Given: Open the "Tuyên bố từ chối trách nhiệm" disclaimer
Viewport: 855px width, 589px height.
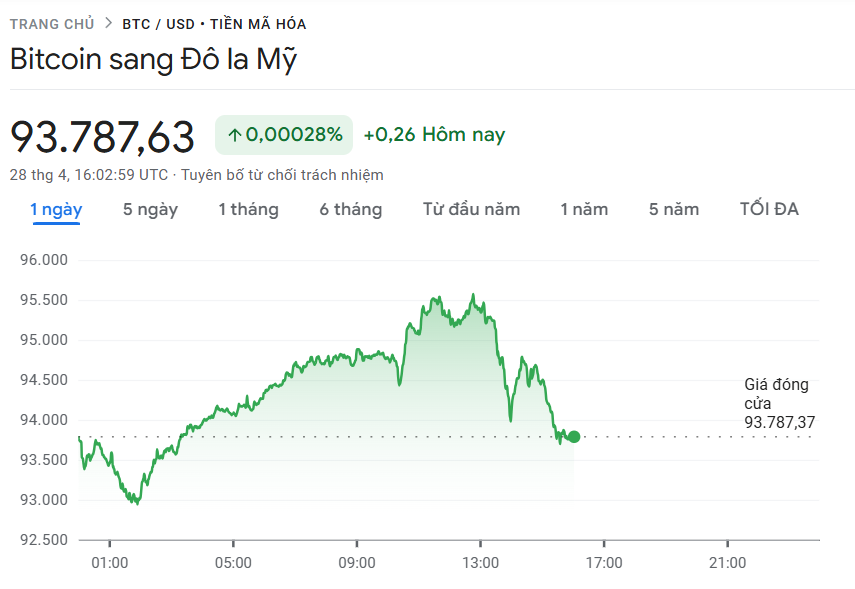Looking at the screenshot, I should [x=276, y=174].
